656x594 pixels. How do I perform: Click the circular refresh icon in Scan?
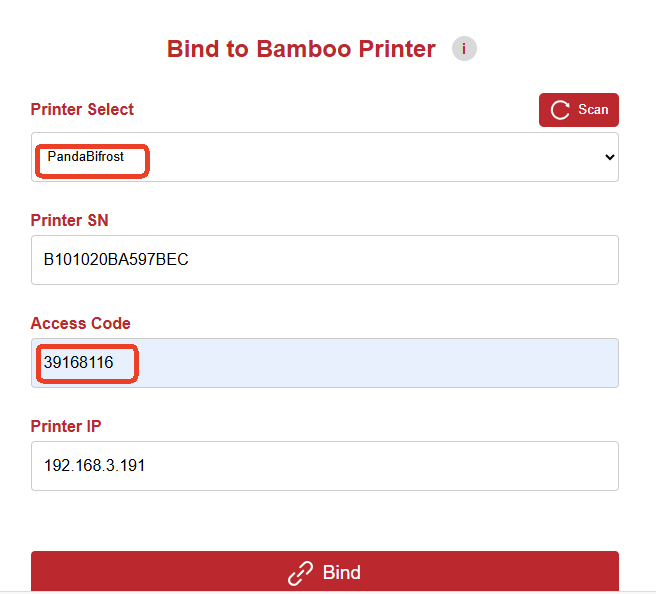pyautogui.click(x=560, y=110)
